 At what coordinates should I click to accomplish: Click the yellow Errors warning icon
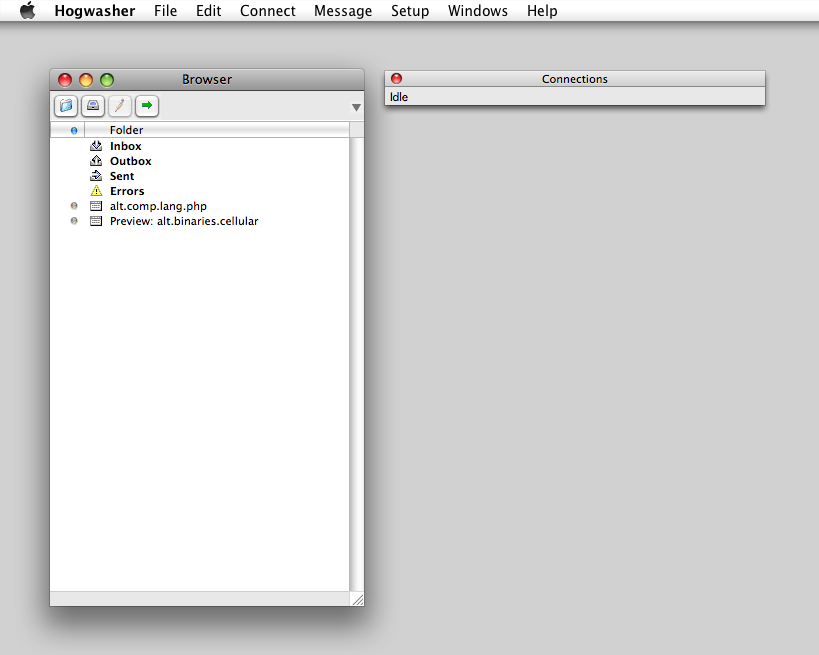96,191
